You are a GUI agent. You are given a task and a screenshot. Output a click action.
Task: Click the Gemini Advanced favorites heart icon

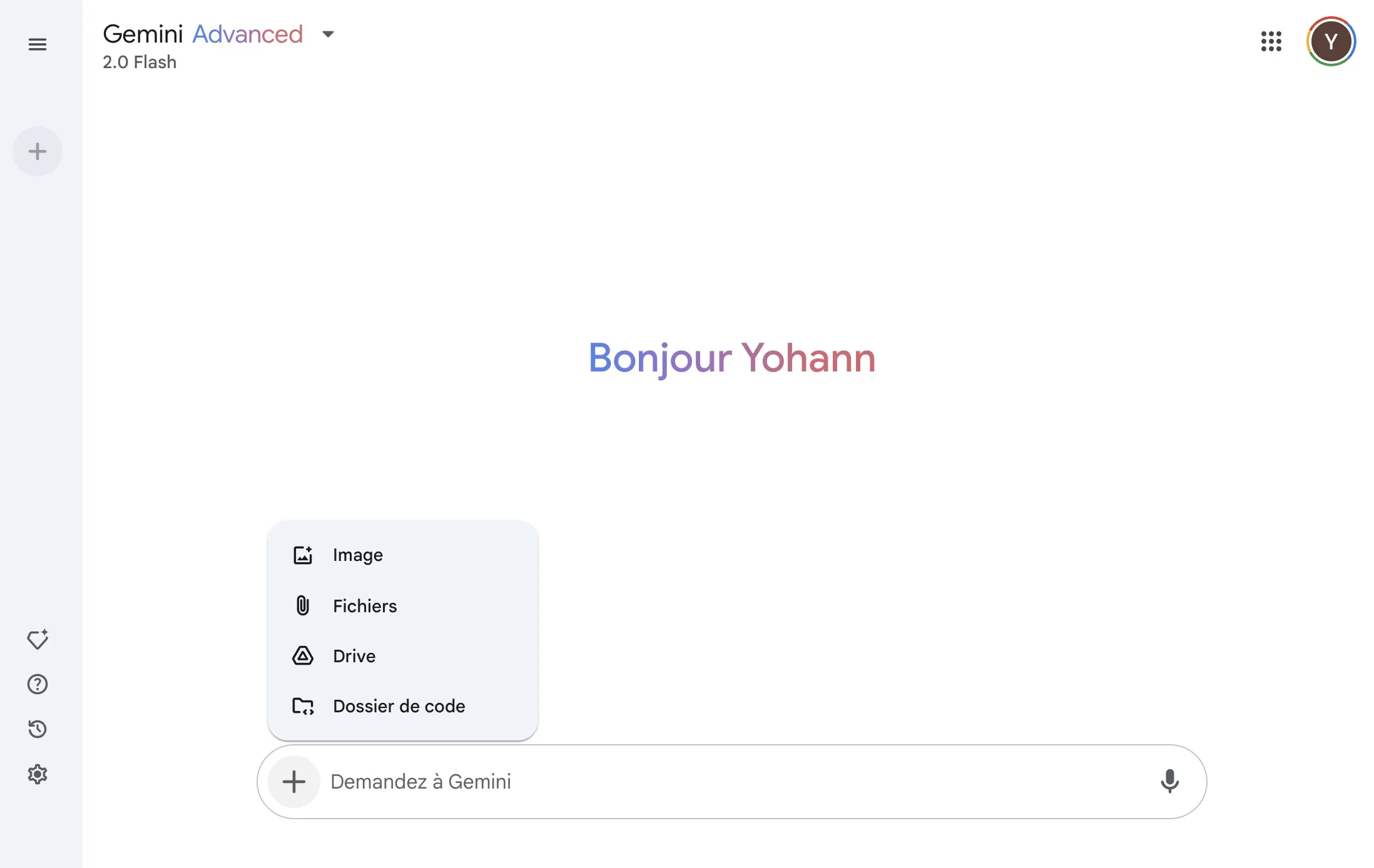pos(38,639)
